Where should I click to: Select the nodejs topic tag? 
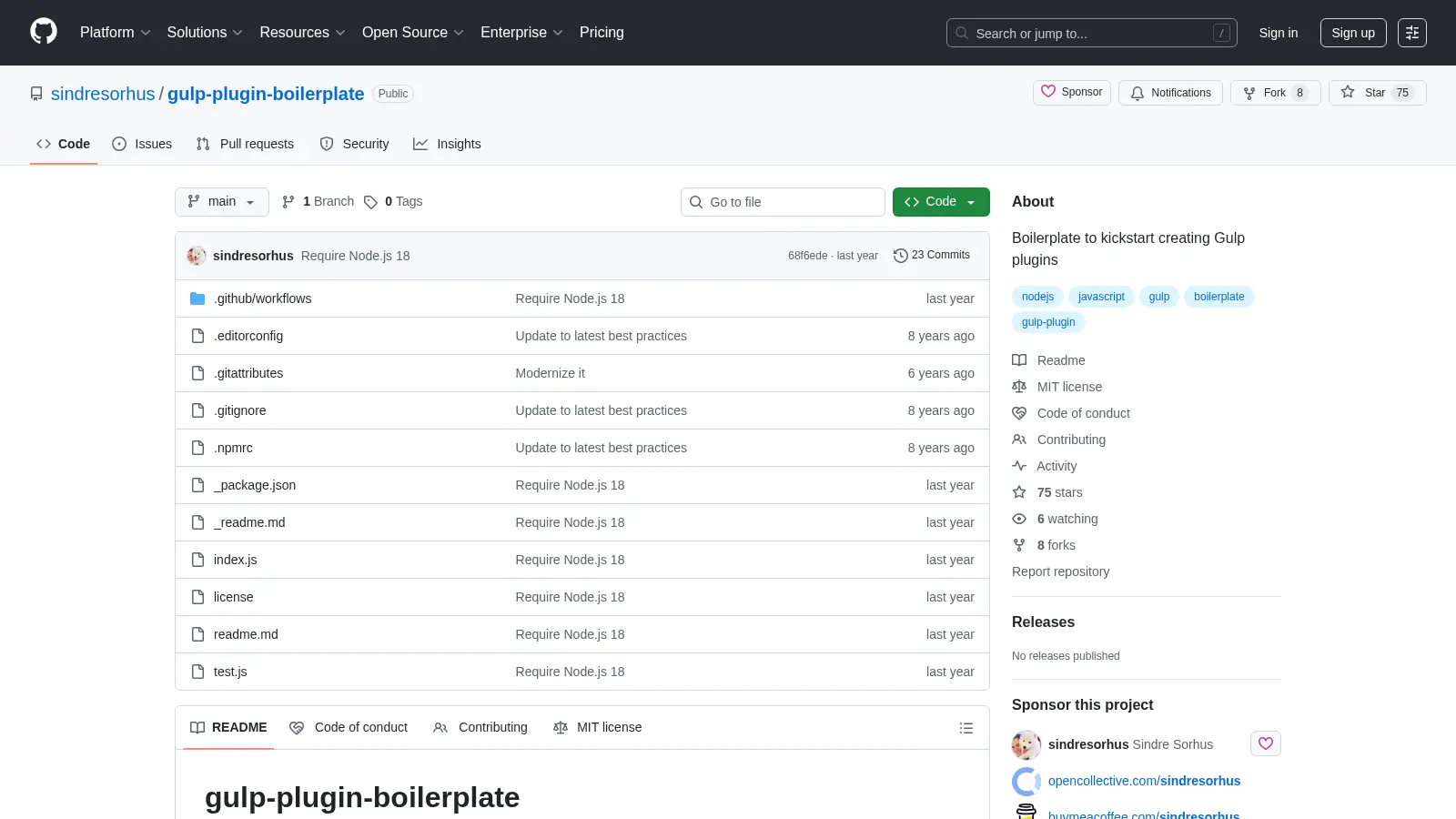coord(1037,297)
